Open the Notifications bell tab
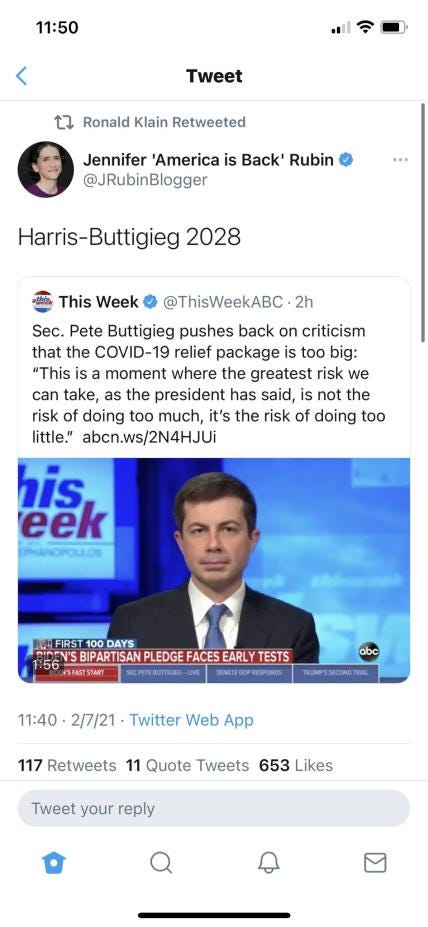This screenshot has height=927, width=428. 267,863
